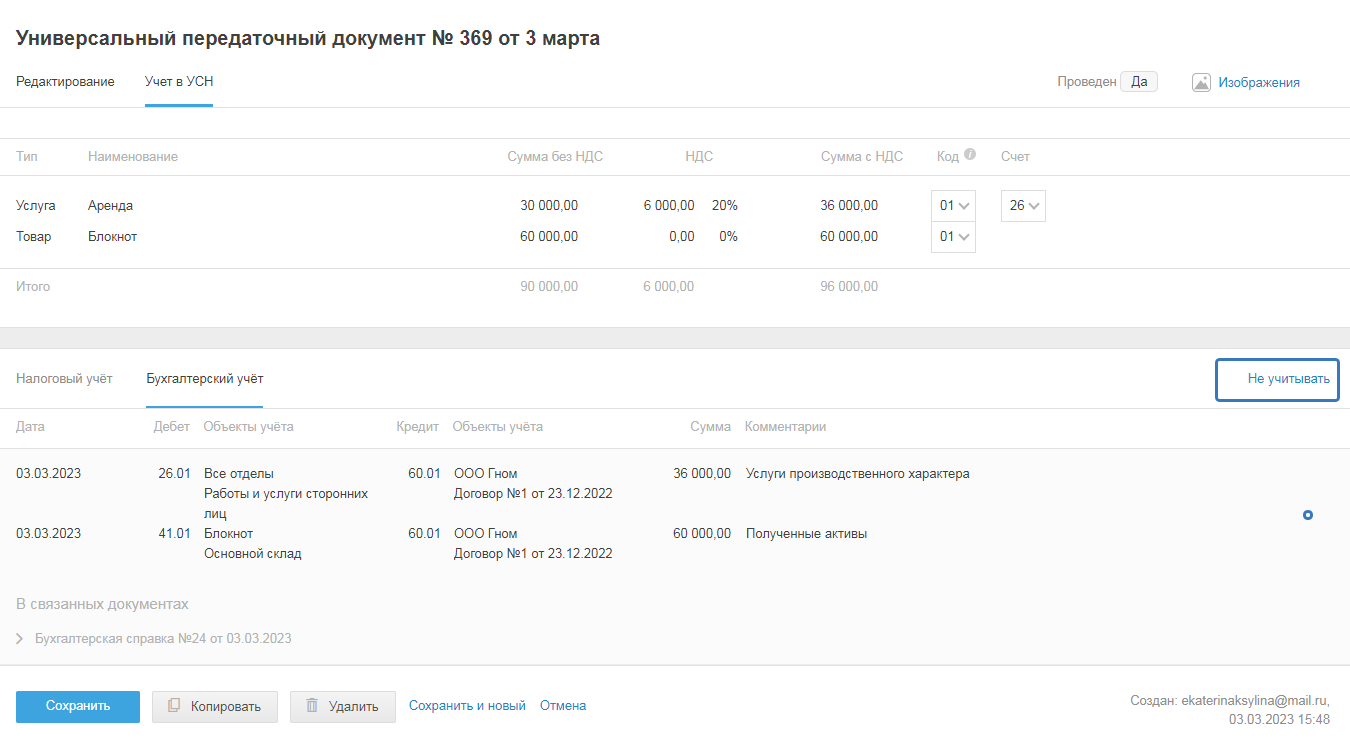Select the Бухгалтерский учёт tab
The height and width of the screenshot is (743, 1350).
pyautogui.click(x=204, y=379)
